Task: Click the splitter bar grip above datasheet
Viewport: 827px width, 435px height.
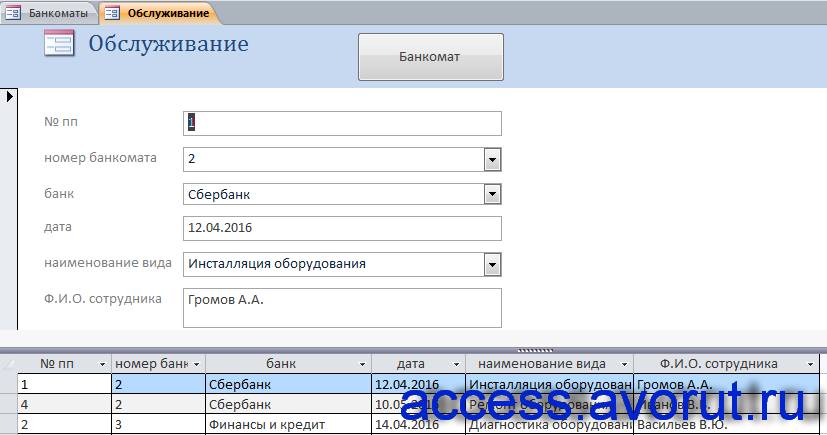Action: click(x=535, y=350)
